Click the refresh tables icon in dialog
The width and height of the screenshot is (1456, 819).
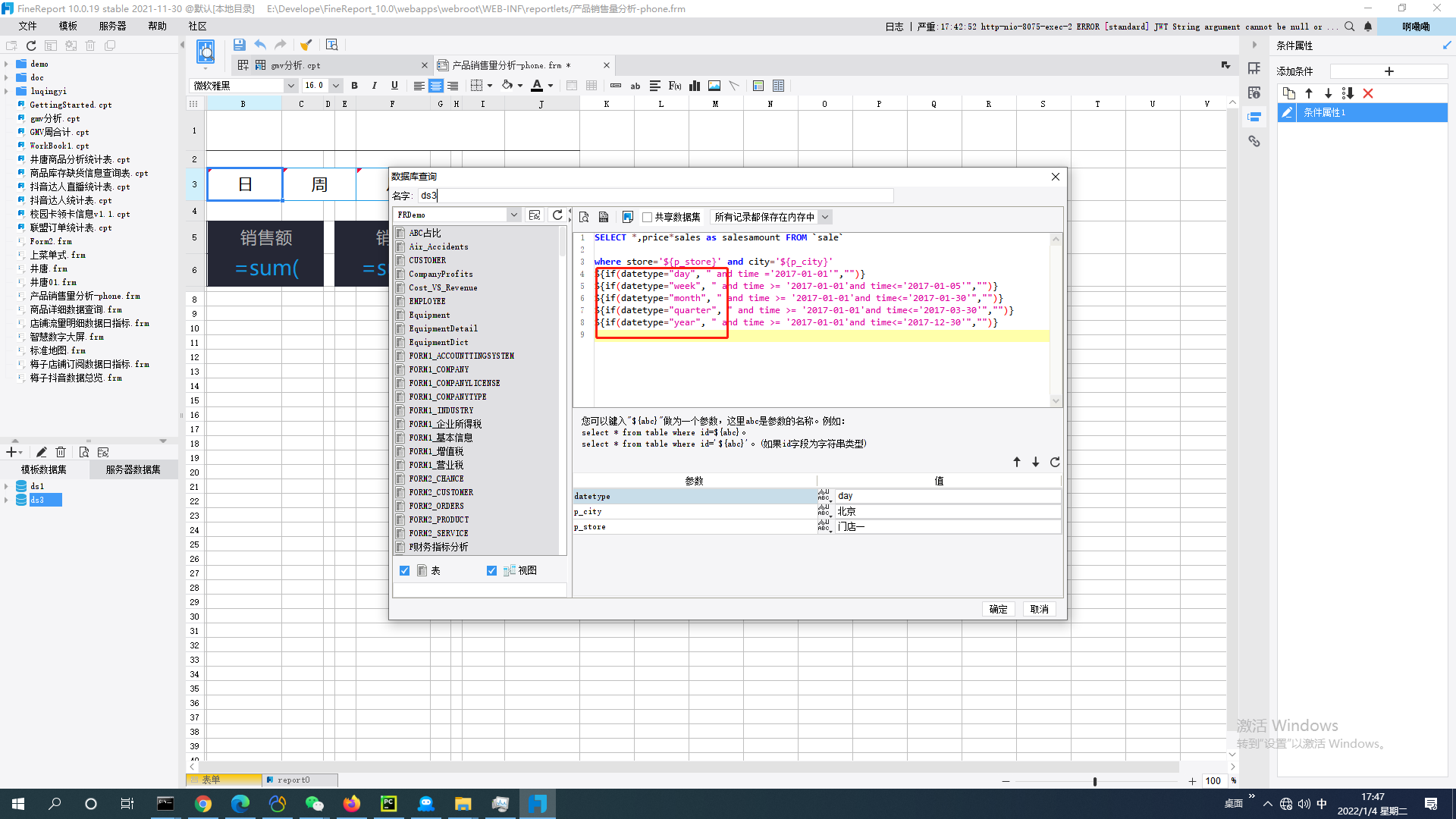[557, 215]
